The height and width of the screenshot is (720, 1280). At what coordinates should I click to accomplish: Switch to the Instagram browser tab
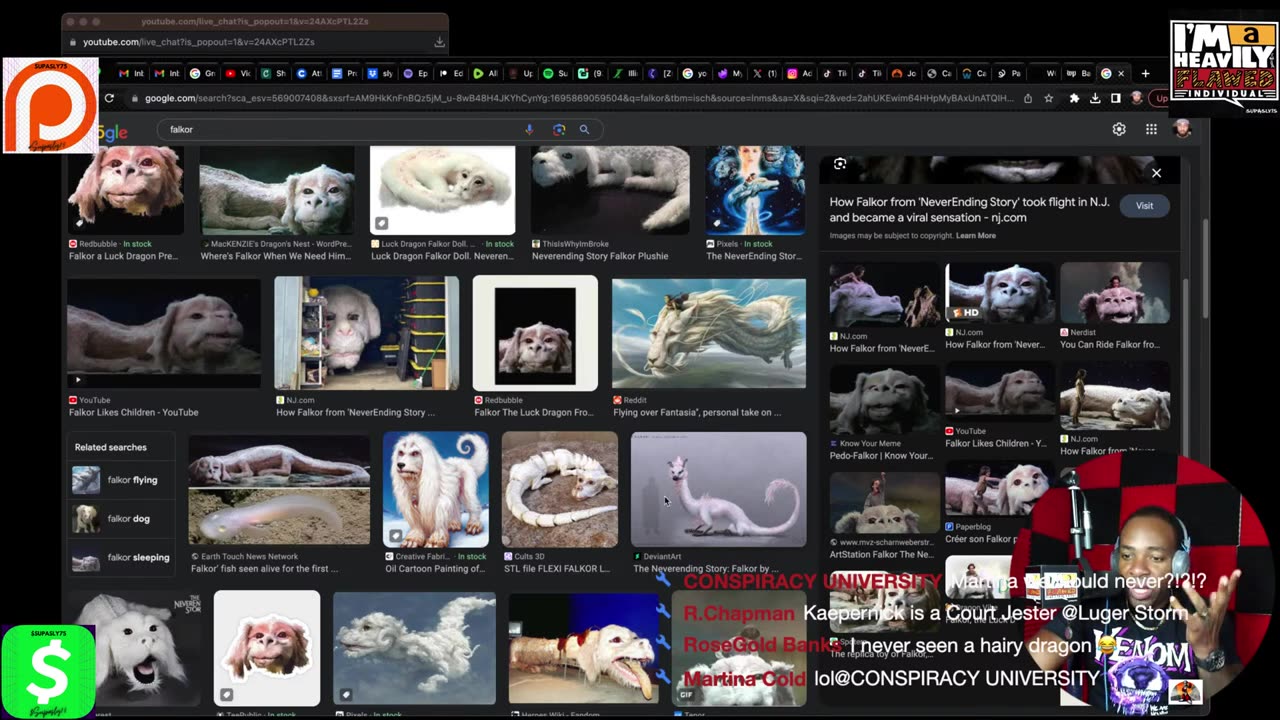point(798,73)
